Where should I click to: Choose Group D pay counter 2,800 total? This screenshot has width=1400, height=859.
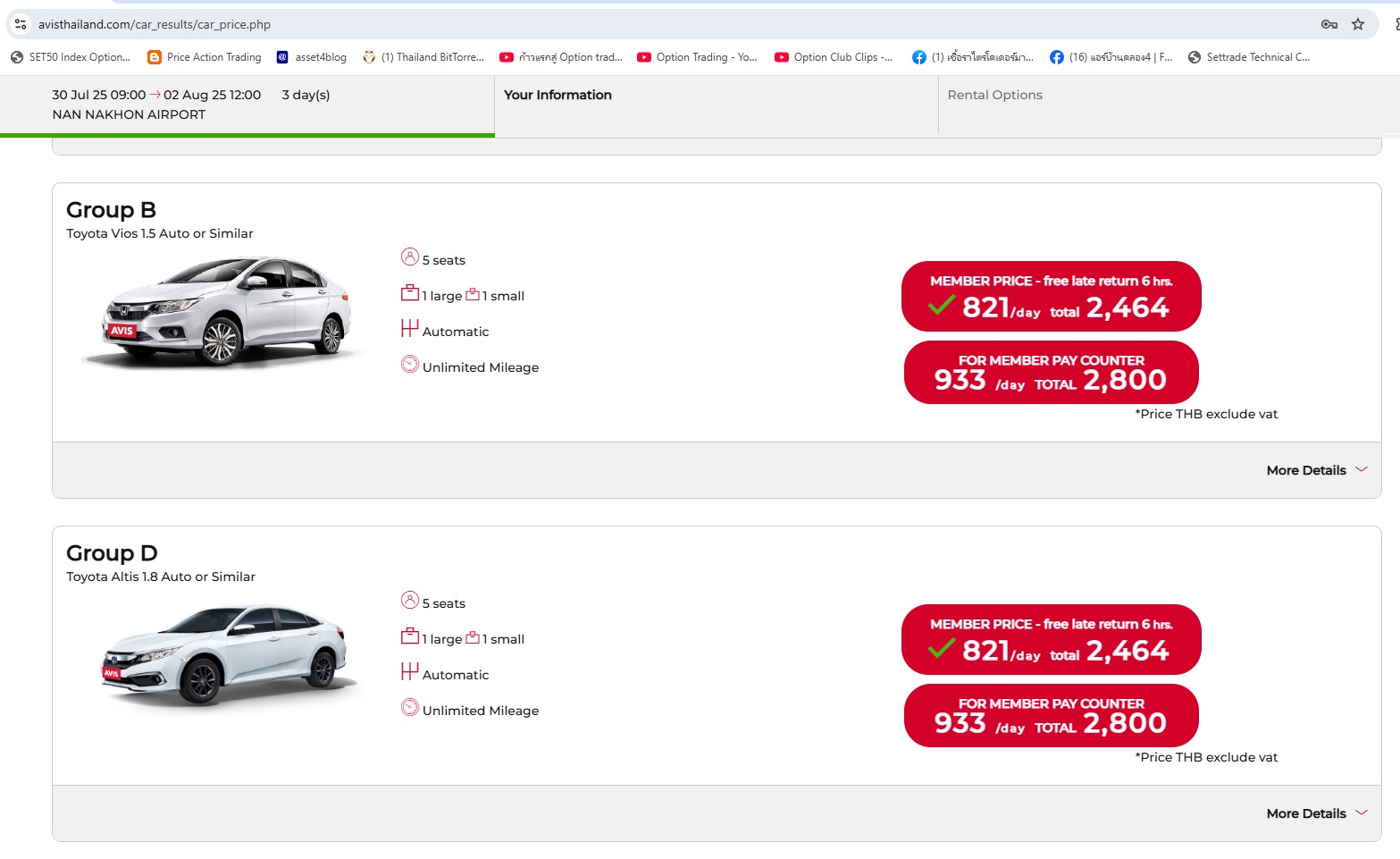[x=1051, y=715]
